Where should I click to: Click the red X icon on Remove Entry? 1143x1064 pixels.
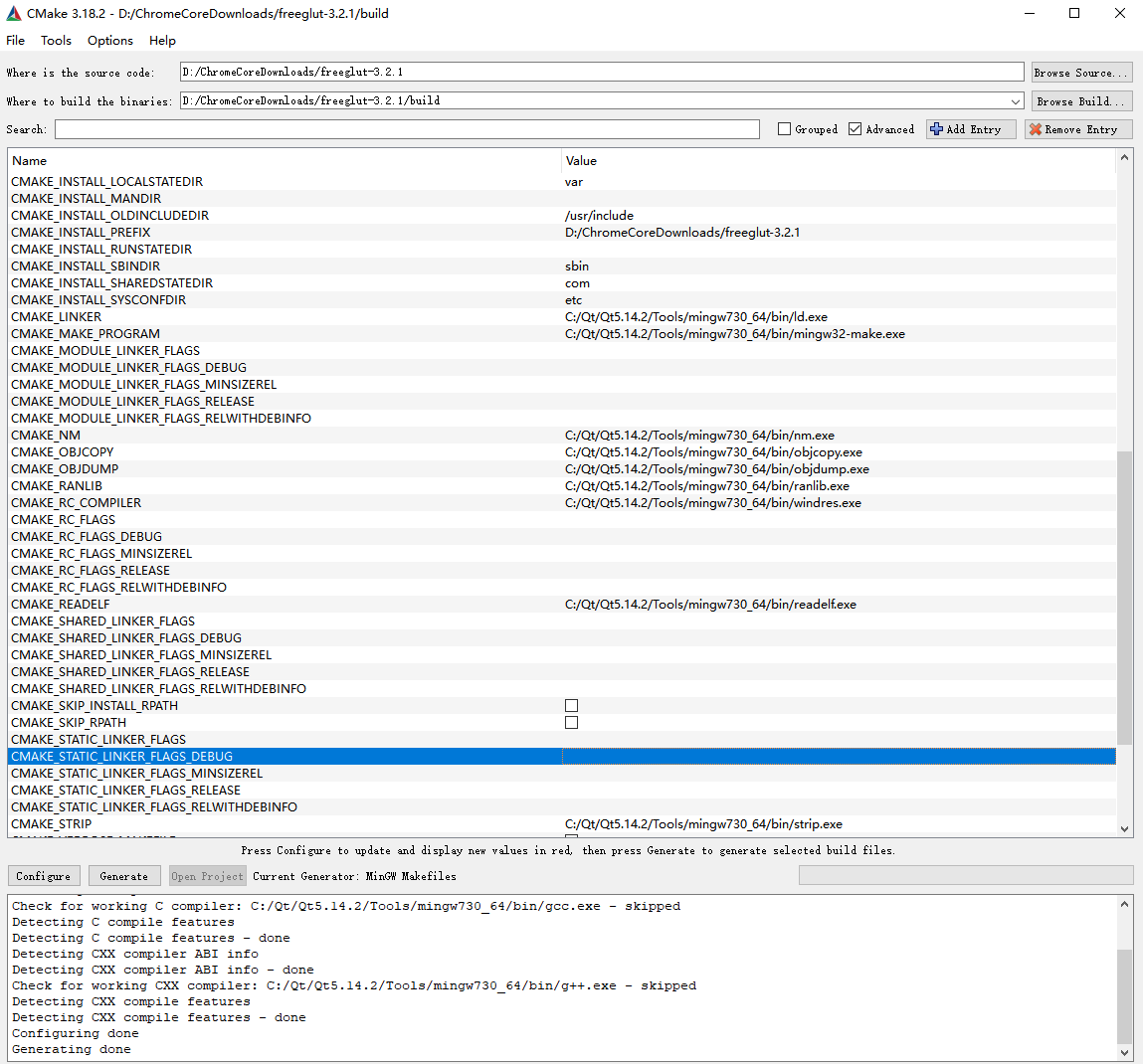coord(1035,129)
